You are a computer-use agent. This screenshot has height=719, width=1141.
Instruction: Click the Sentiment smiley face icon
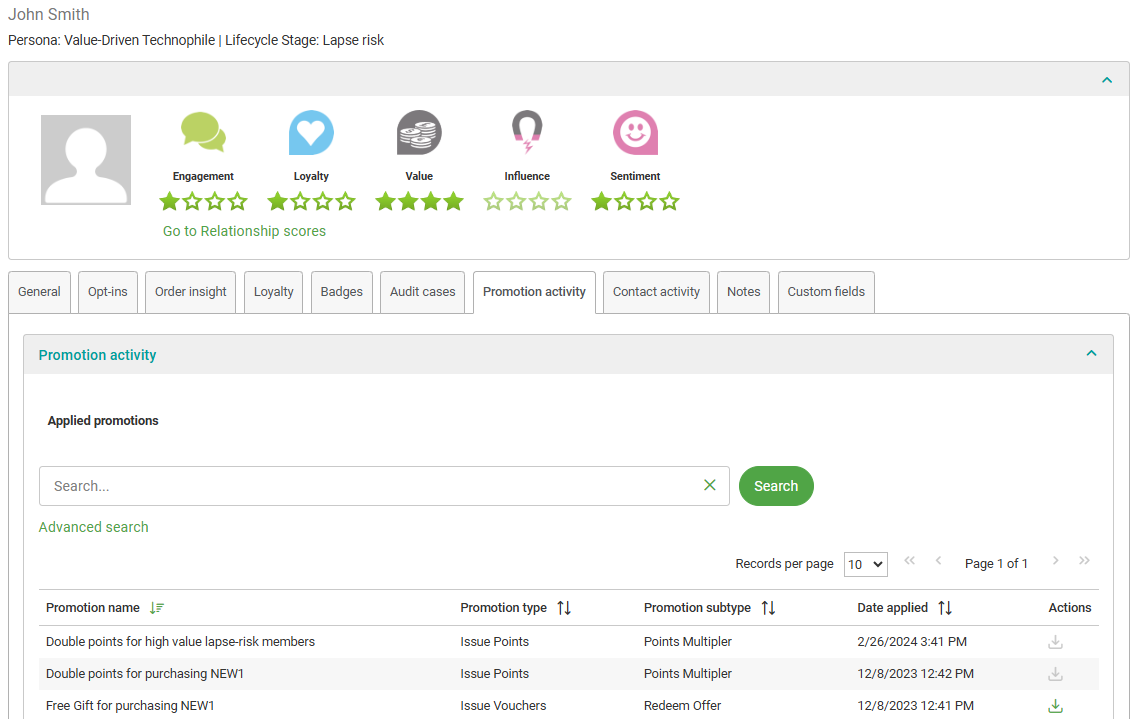tap(635, 133)
